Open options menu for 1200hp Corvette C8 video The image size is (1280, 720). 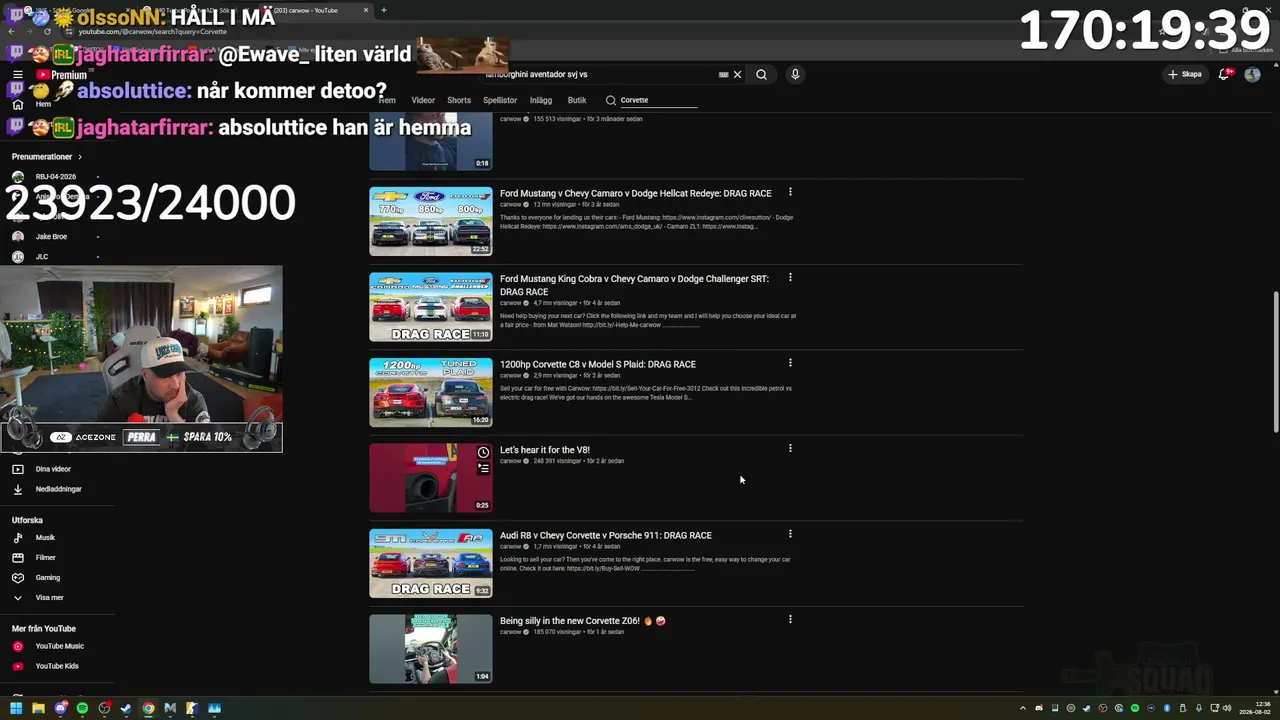(x=790, y=363)
